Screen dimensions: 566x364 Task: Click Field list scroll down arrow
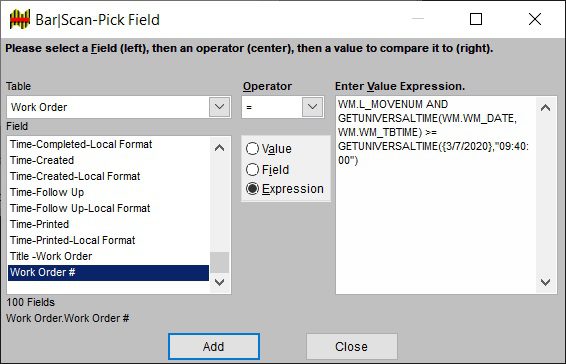point(219,282)
